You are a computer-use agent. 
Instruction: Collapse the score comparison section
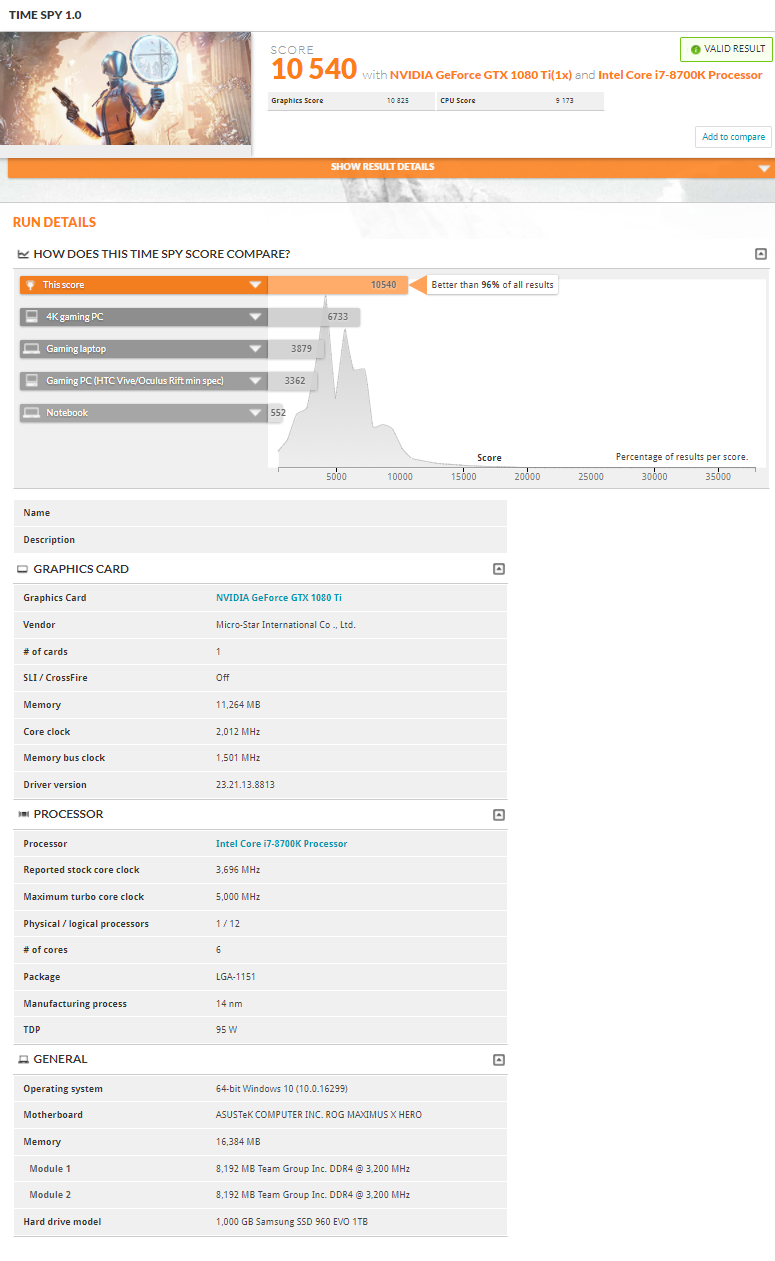pyautogui.click(x=761, y=254)
